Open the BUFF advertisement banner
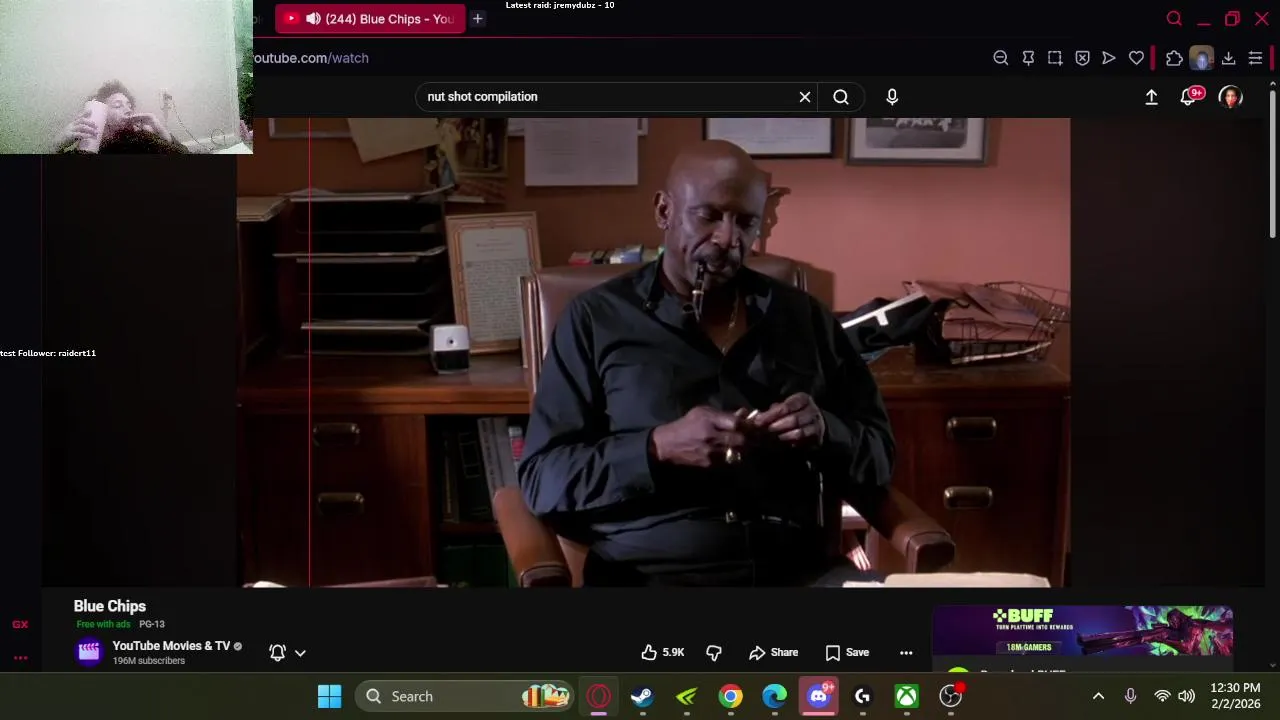Image resolution: width=1280 pixels, height=720 pixels. point(1082,633)
